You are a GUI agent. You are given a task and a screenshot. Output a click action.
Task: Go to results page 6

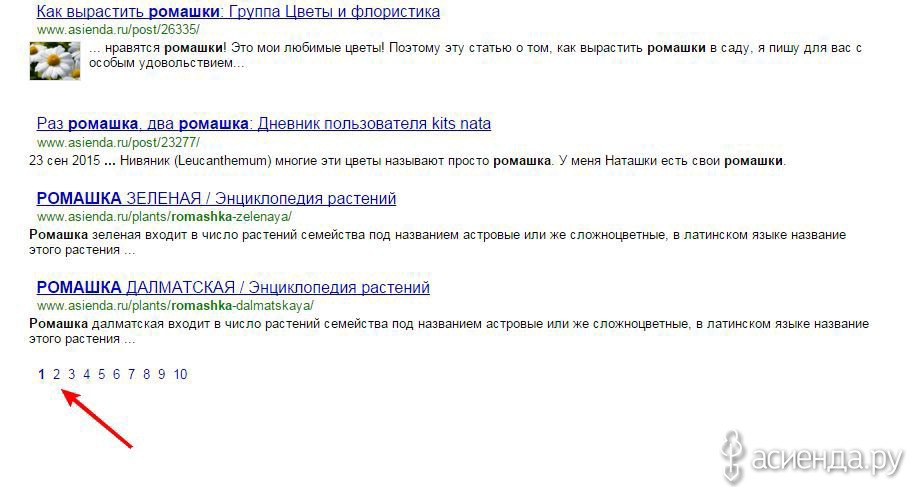[116, 374]
